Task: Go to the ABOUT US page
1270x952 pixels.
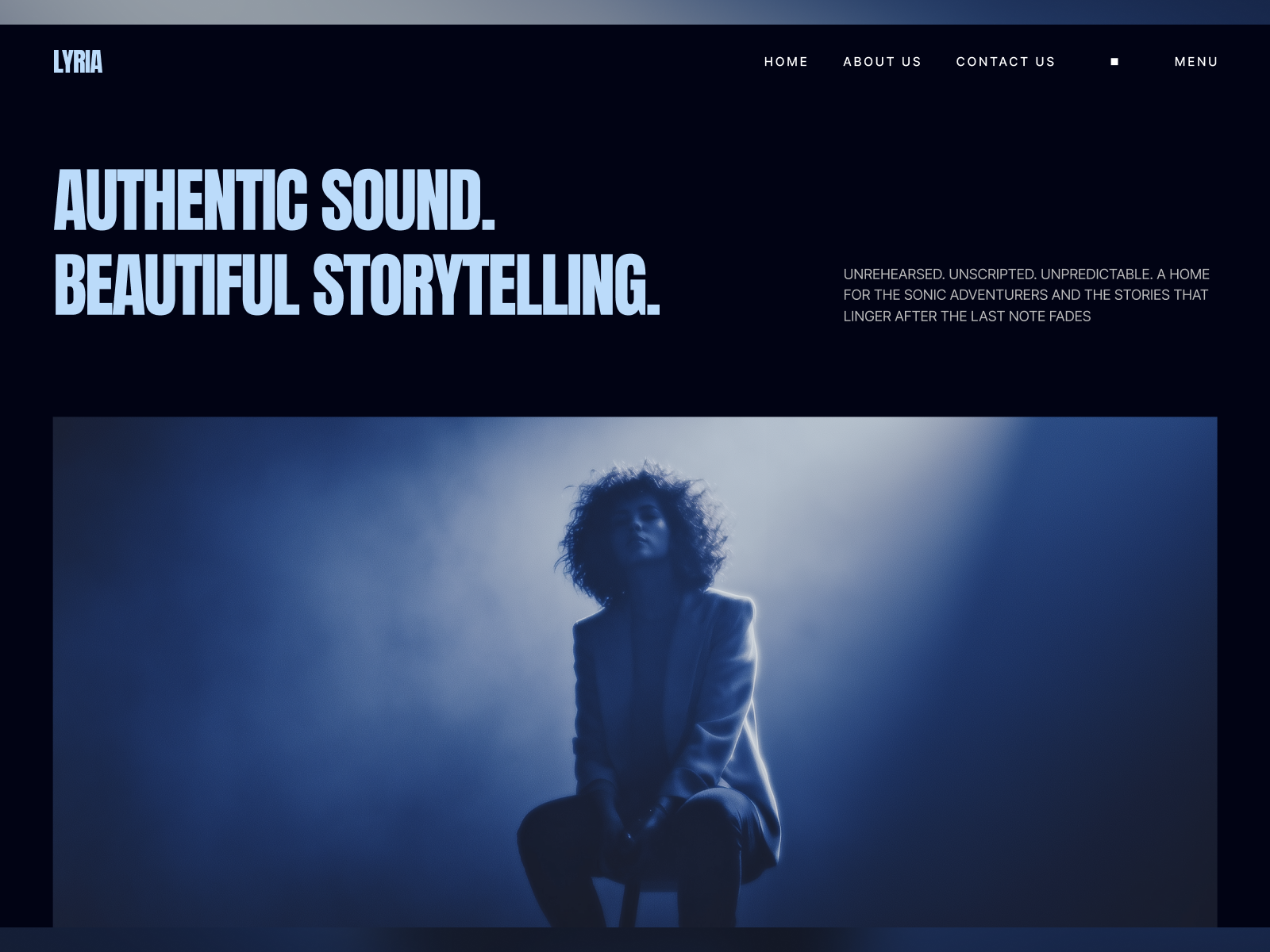Action: point(882,61)
